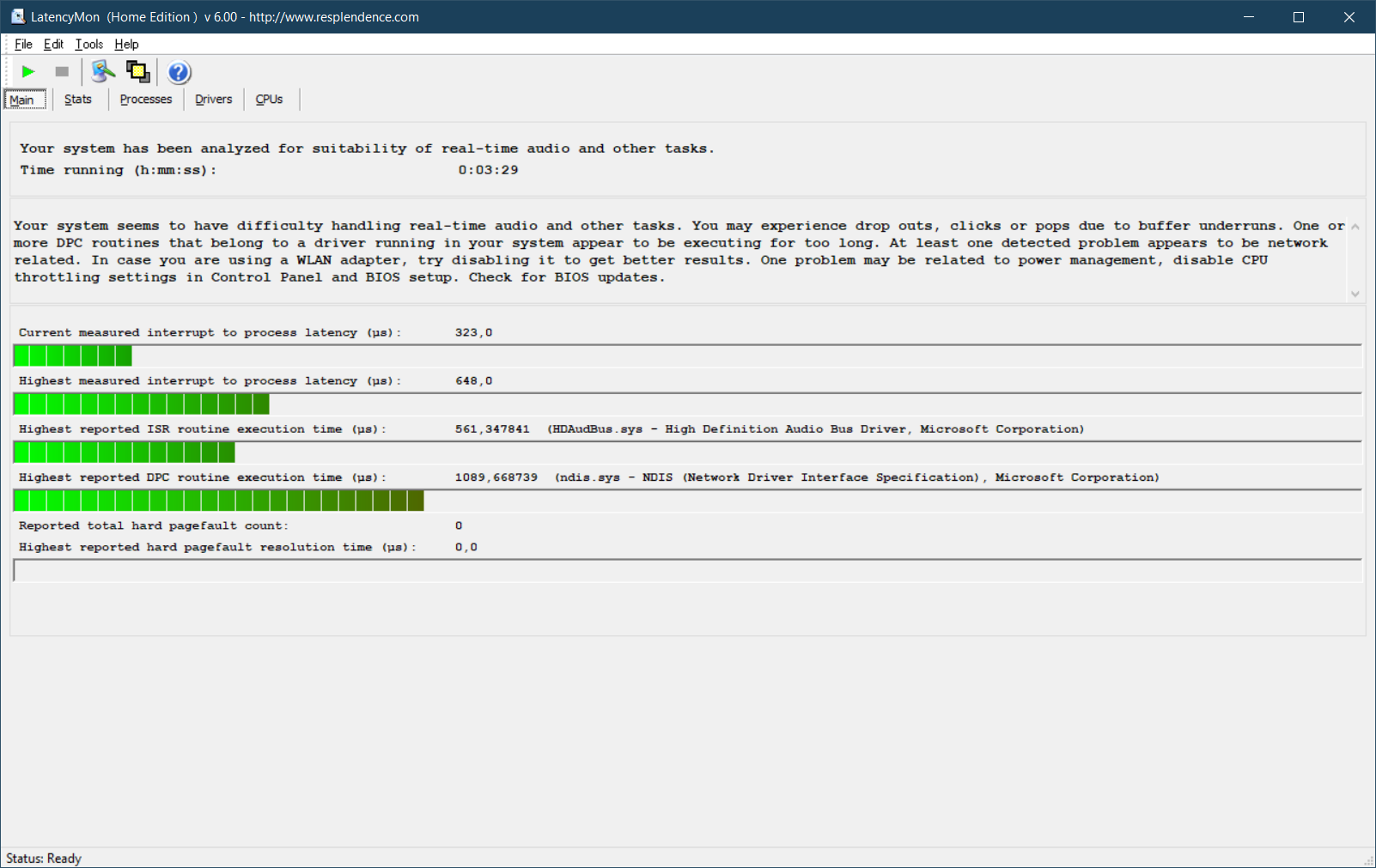The image size is (1376, 868).
Task: Open the Tools menu
Action: [88, 44]
